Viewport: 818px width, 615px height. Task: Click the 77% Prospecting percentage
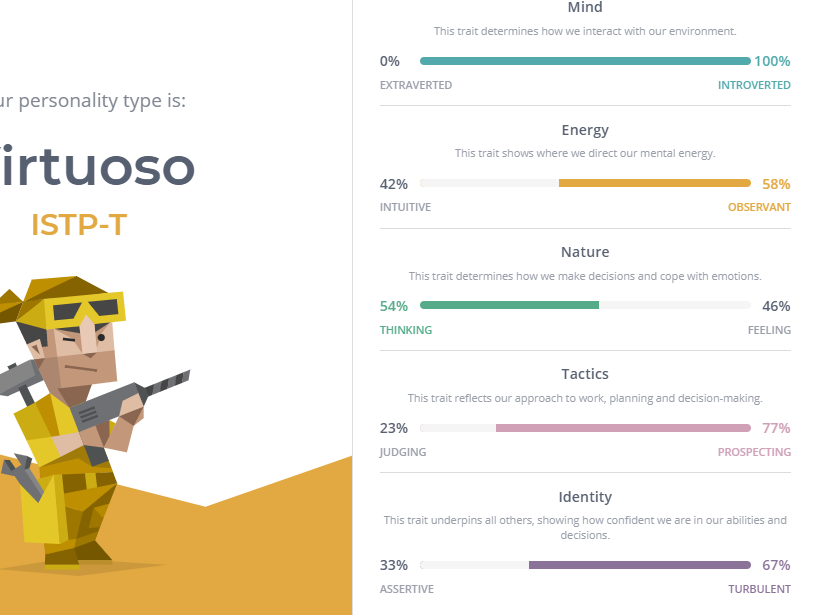(776, 429)
